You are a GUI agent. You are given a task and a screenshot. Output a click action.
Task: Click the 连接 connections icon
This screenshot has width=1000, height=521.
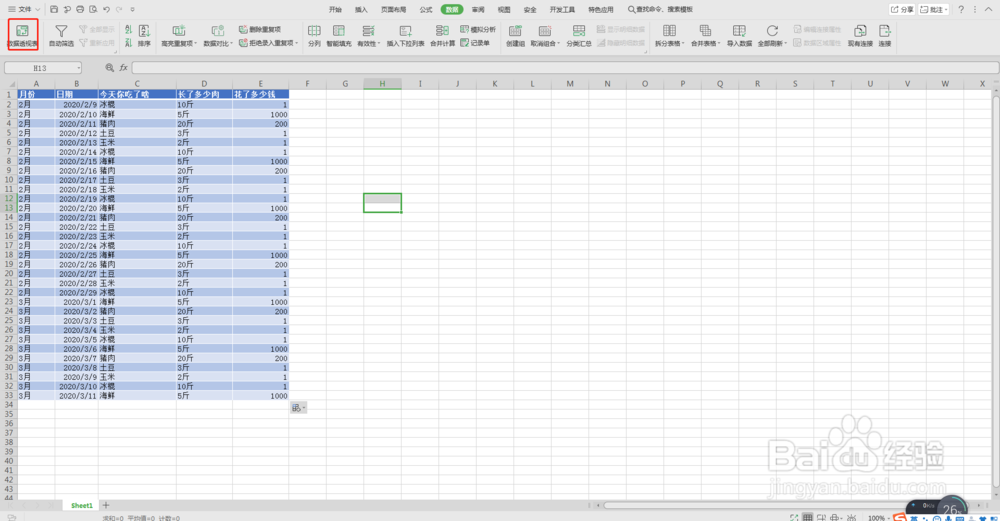coord(885,35)
